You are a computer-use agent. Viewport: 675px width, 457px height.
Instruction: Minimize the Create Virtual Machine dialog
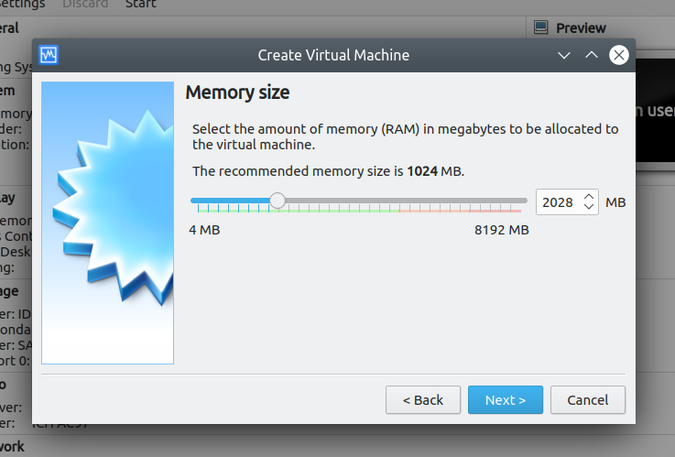(x=564, y=55)
